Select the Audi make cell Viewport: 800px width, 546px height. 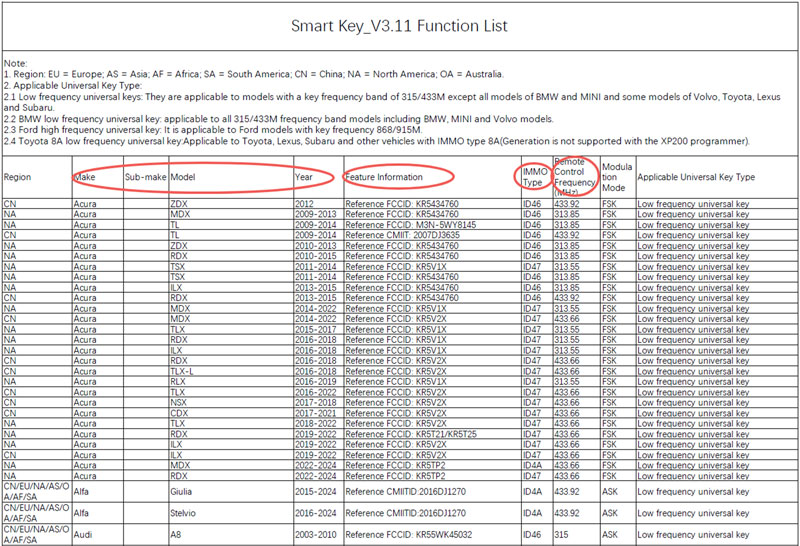82,535
